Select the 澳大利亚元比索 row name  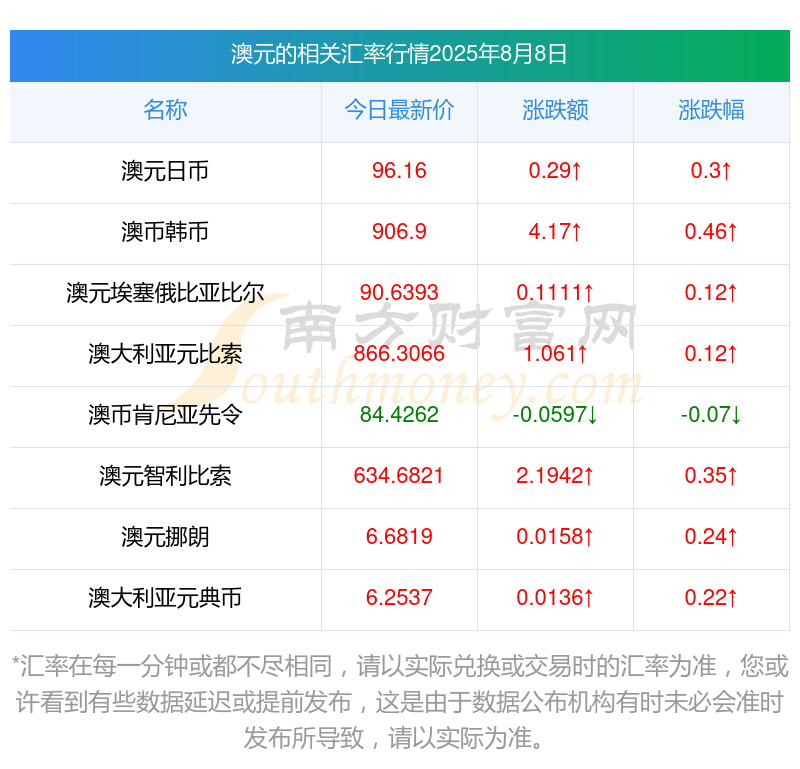[x=165, y=354]
